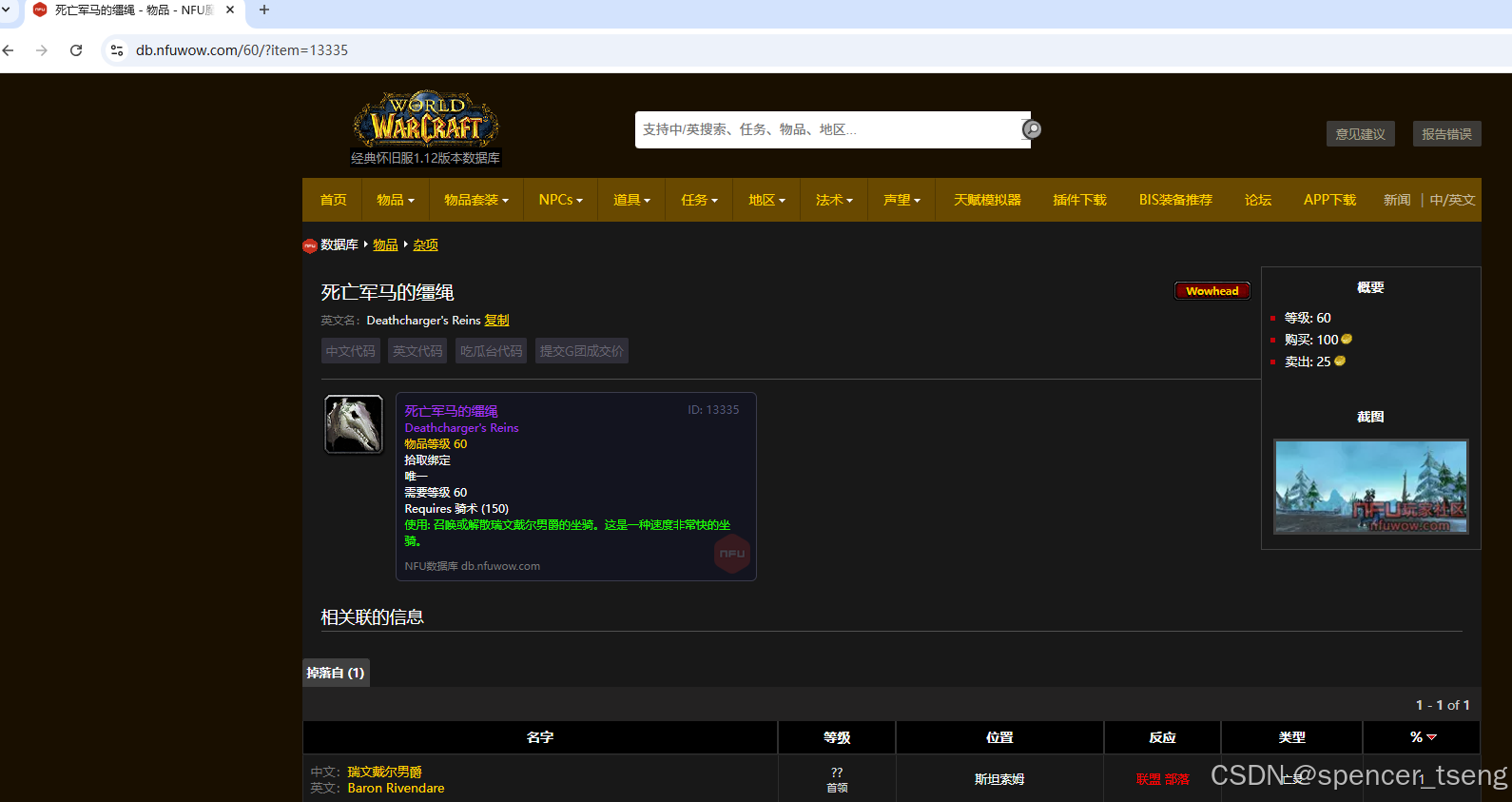
Task: Open site info icon in address bar
Action: coord(117,50)
